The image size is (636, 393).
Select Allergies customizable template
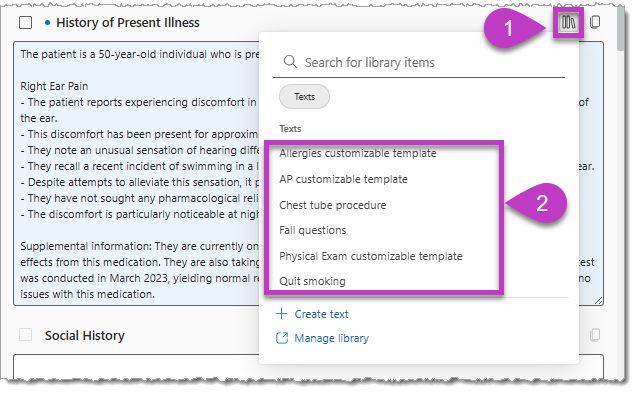(358, 153)
